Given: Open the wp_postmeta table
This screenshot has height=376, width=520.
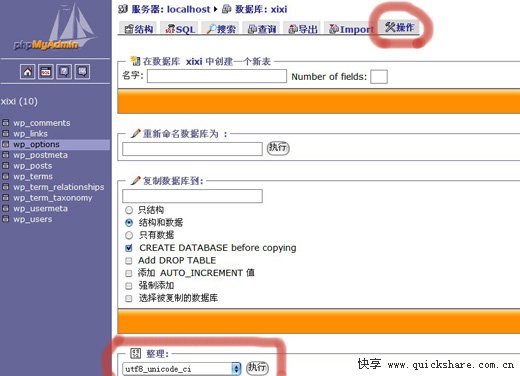Looking at the screenshot, I should (x=40, y=155).
